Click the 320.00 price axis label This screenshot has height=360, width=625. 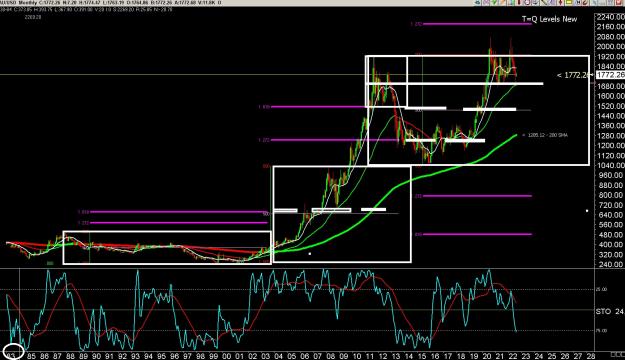pos(611,255)
